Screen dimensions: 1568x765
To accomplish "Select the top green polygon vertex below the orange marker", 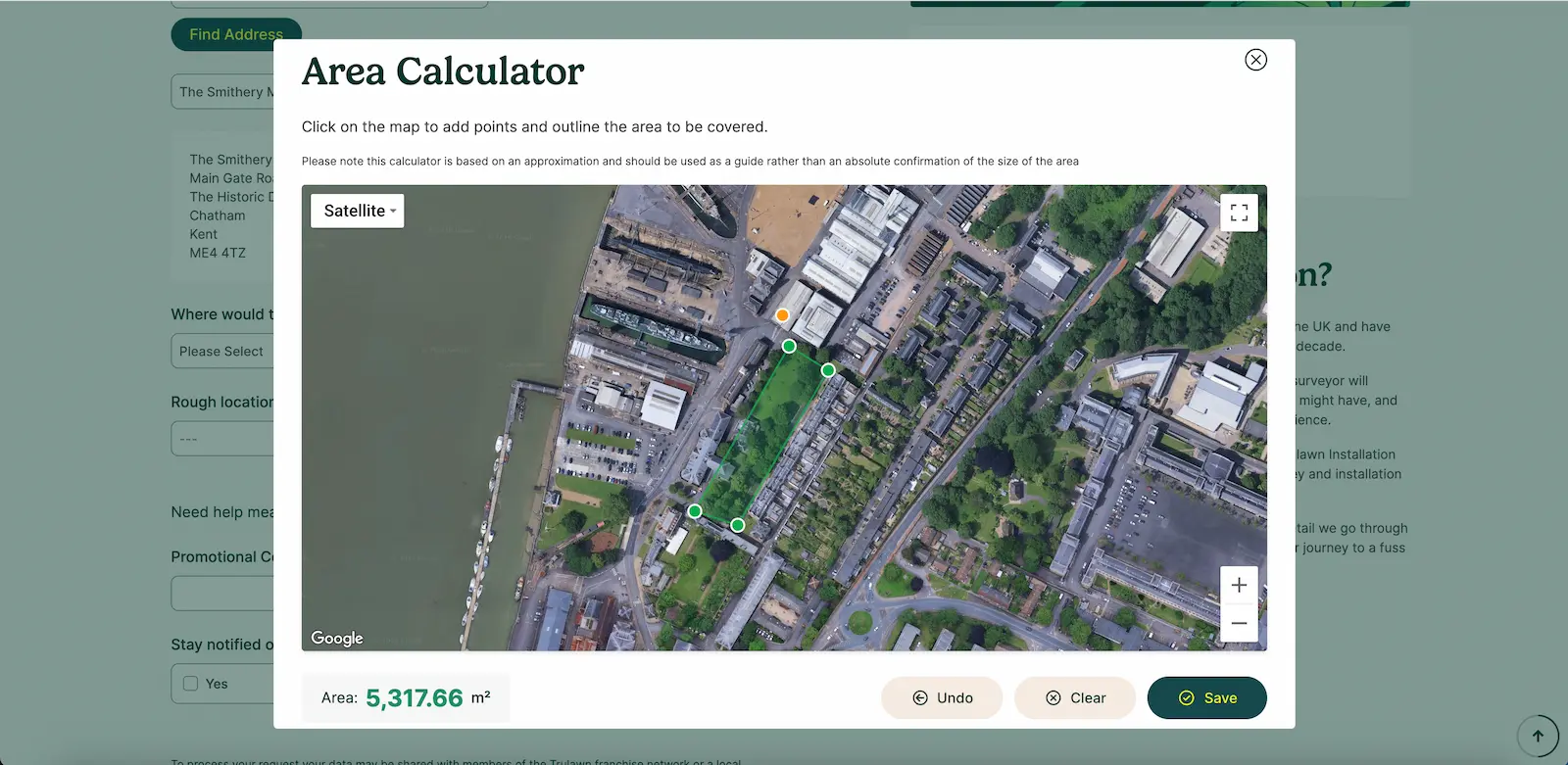I will 789,346.
